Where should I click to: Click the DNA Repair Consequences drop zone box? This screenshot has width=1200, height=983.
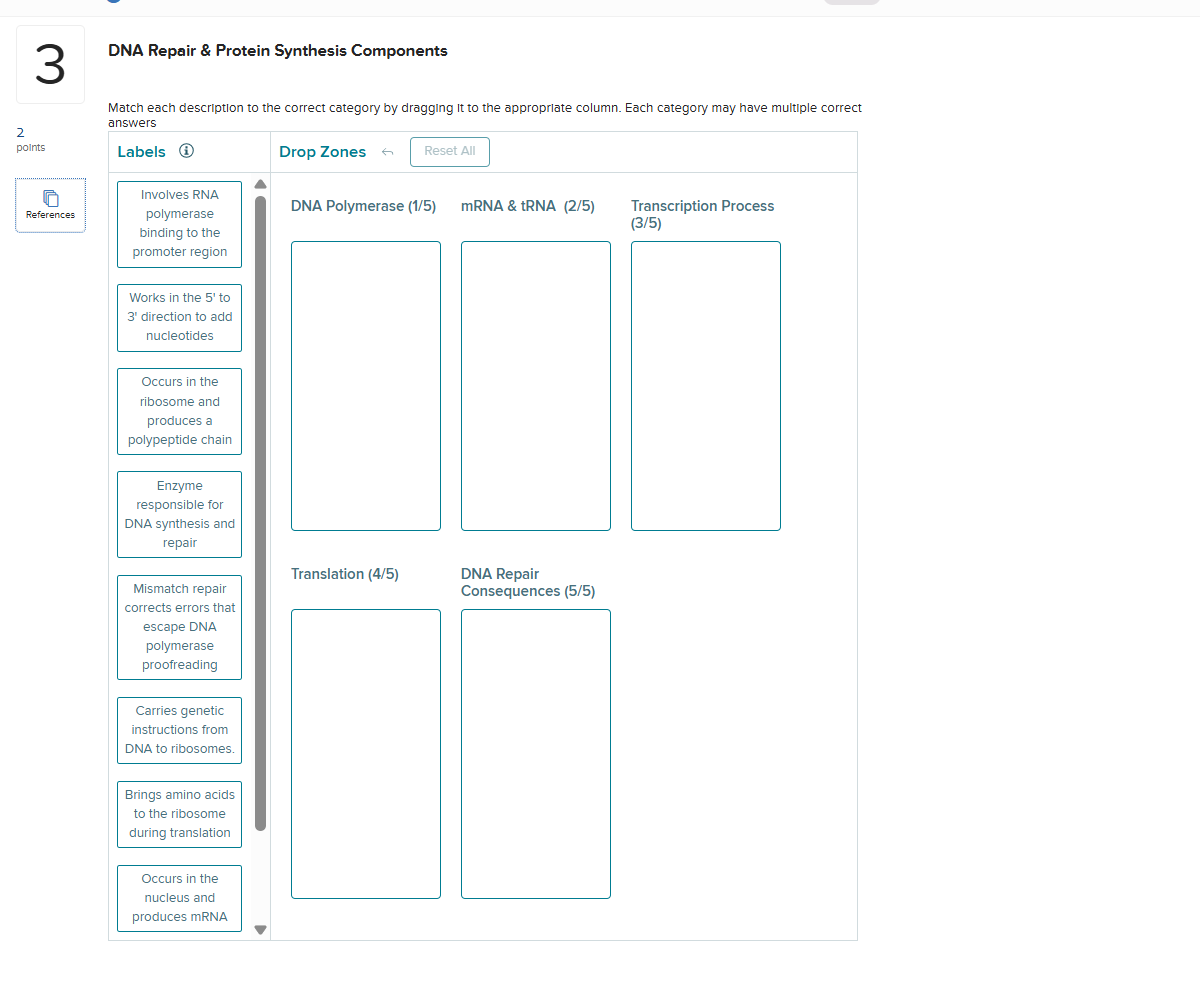(536, 754)
